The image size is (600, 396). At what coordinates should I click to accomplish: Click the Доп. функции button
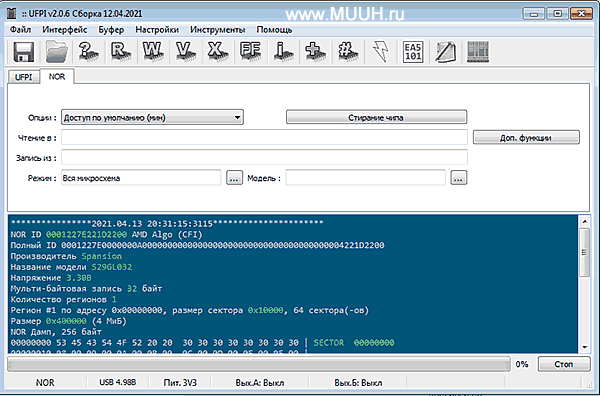point(526,138)
